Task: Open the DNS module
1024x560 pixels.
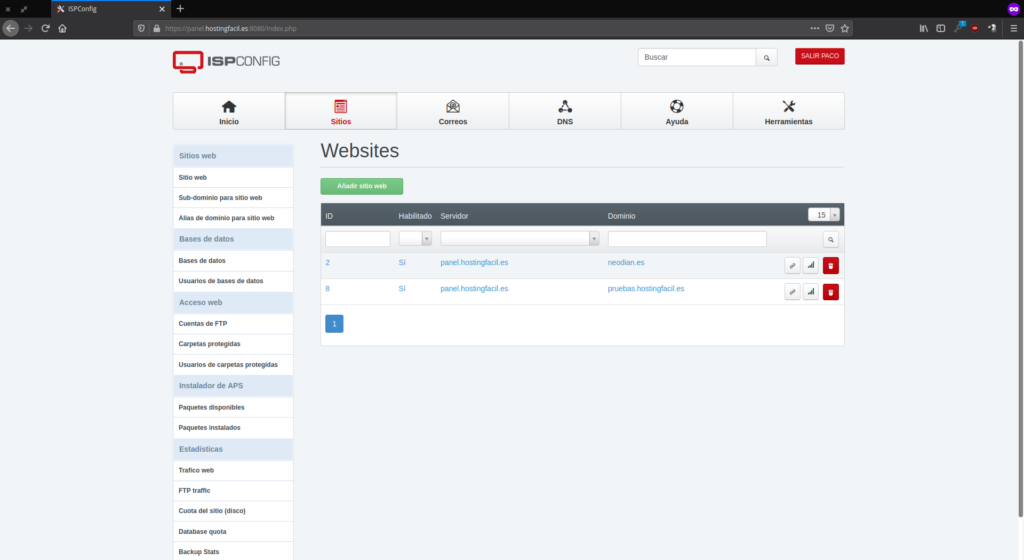Action: tap(564, 111)
